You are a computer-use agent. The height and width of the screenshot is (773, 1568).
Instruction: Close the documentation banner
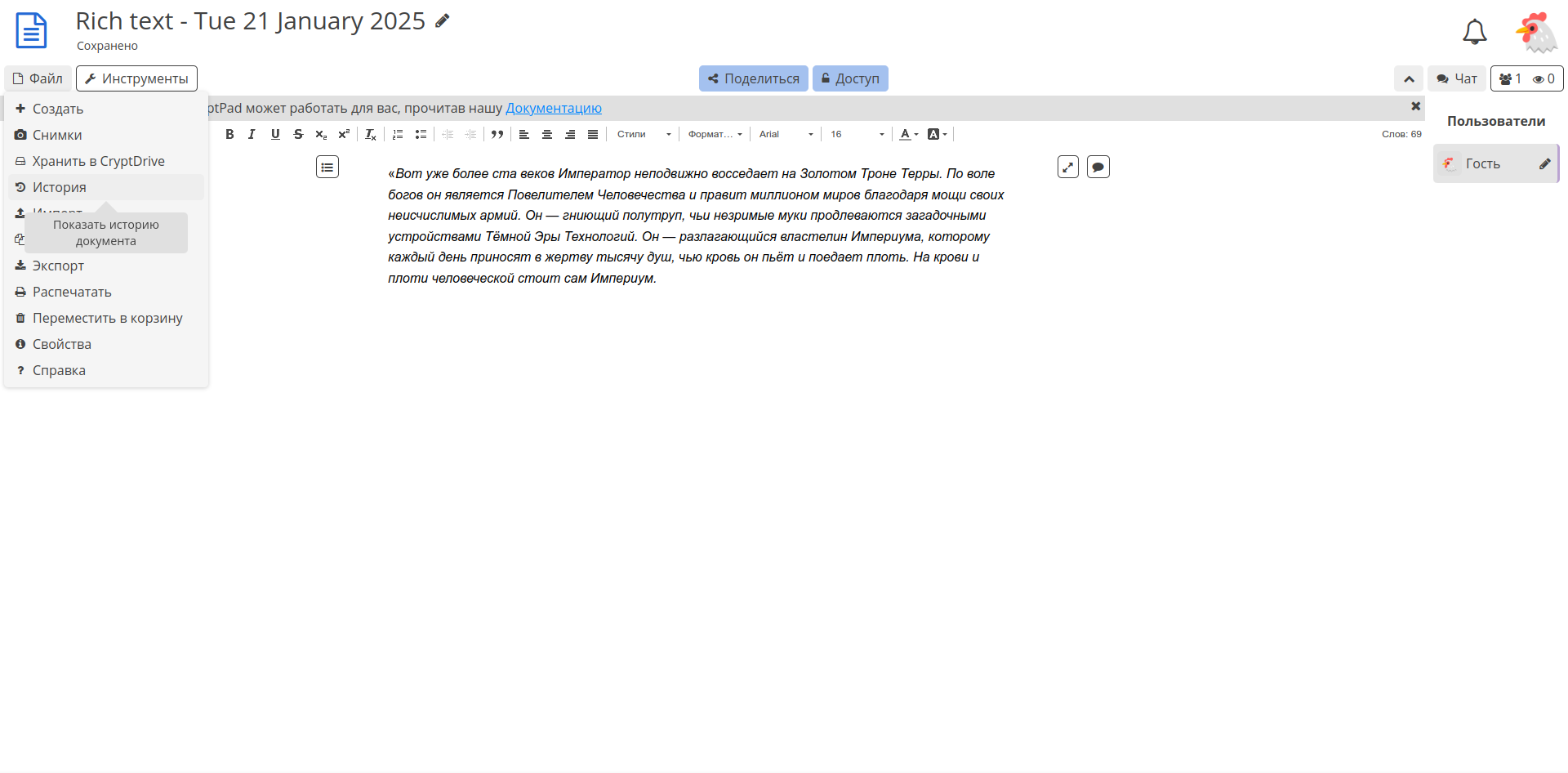[1415, 106]
